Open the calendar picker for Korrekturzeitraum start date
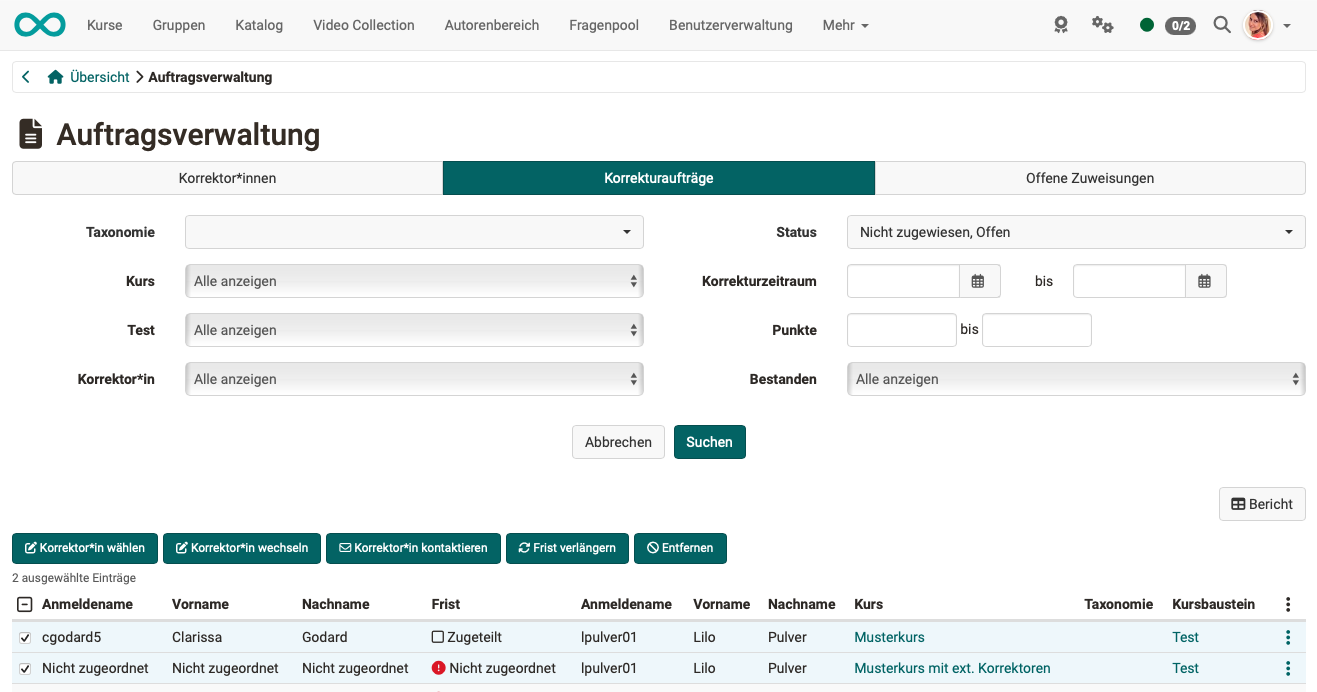Image resolution: width=1317 pixels, height=692 pixels. (979, 281)
